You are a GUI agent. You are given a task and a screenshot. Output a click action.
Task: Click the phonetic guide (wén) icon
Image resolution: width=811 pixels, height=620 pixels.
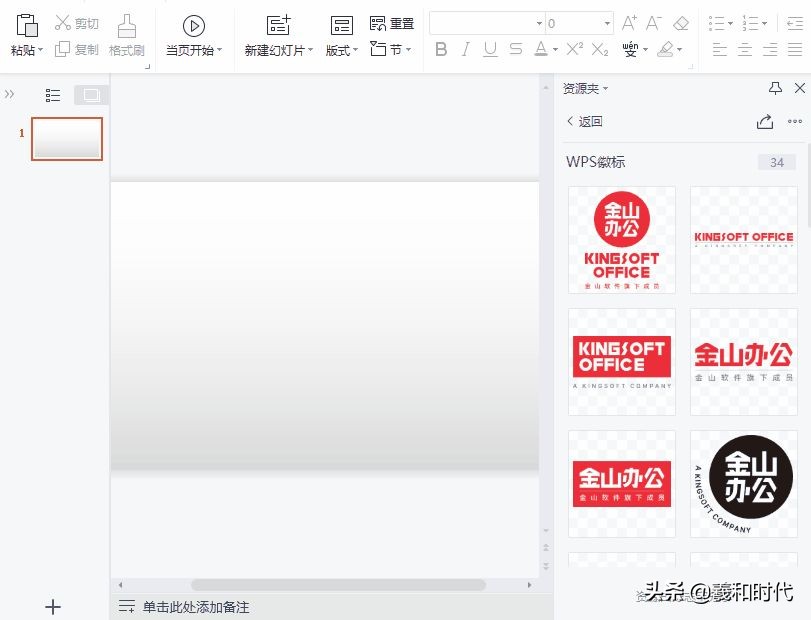click(630, 49)
